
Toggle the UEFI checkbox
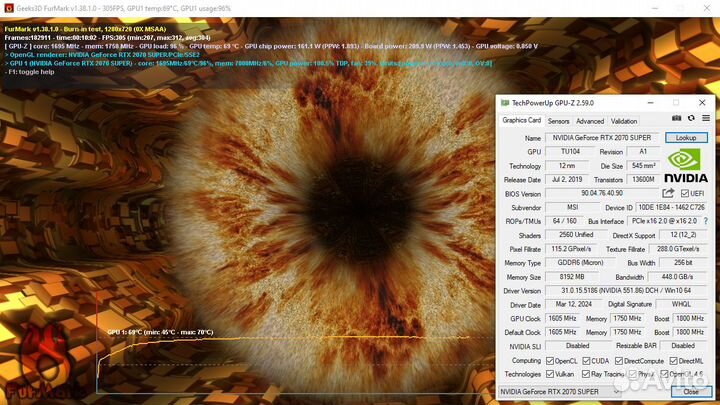tap(684, 193)
